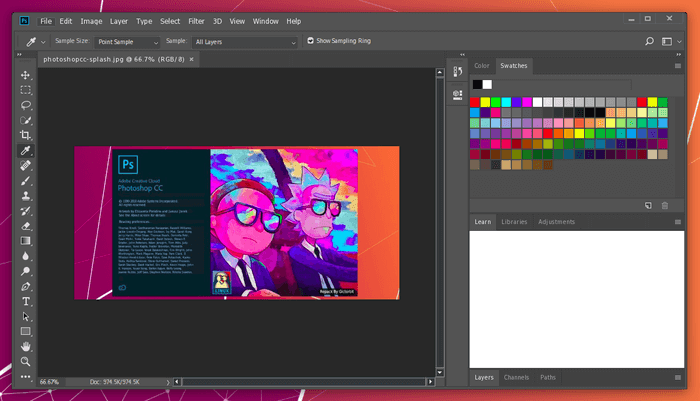Open the Filter menu
This screenshot has width=700, height=401.
(196, 21)
